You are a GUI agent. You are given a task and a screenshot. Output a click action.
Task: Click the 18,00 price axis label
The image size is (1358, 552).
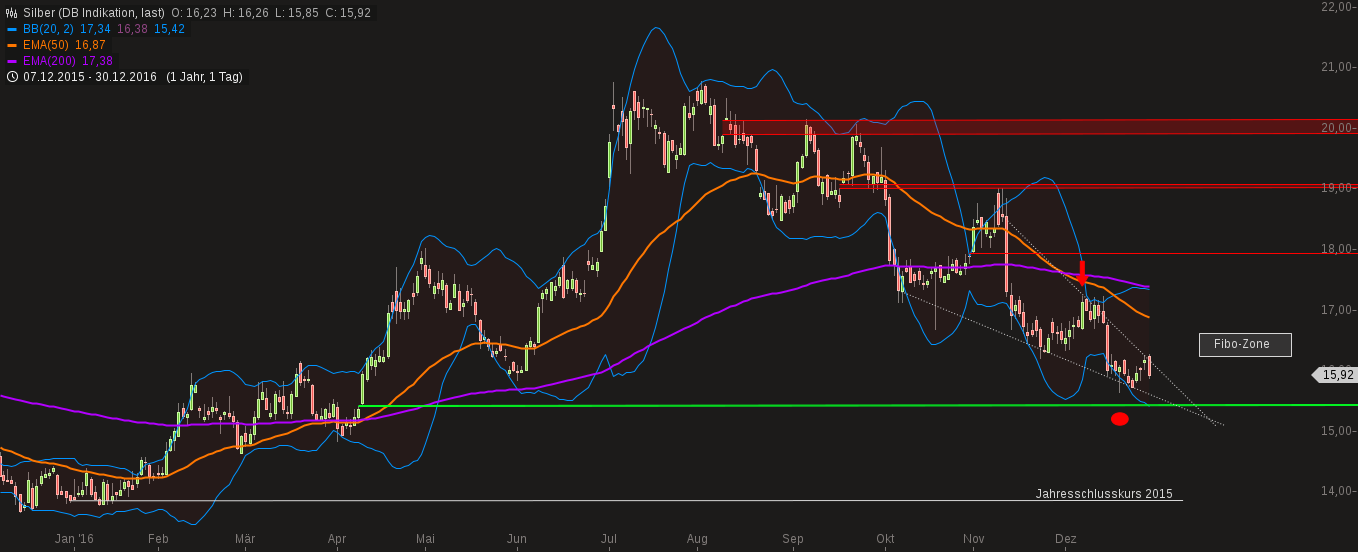click(x=1338, y=249)
